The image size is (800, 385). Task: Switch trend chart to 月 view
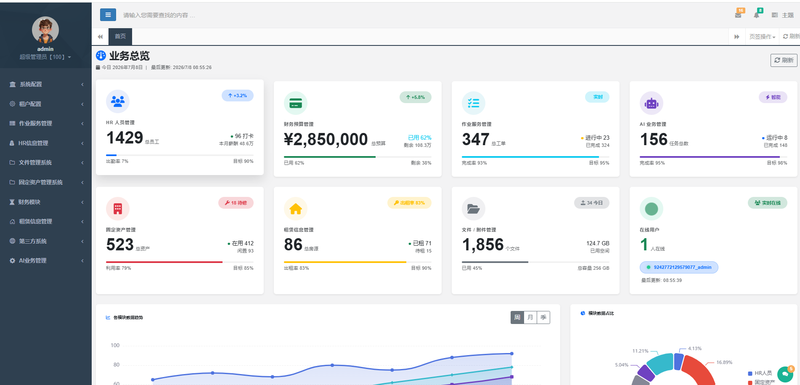pyautogui.click(x=531, y=318)
